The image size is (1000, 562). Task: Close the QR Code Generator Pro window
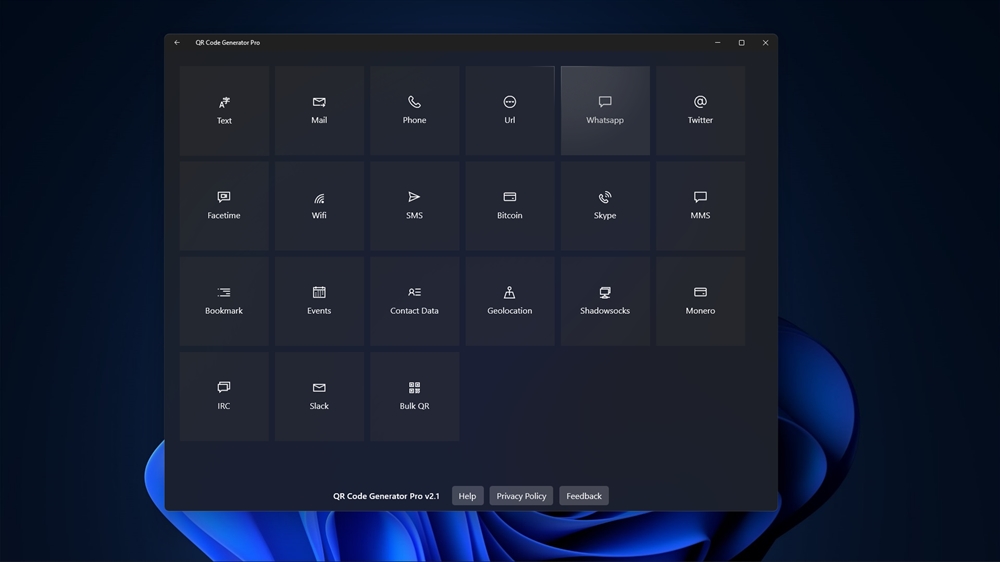(x=765, y=43)
